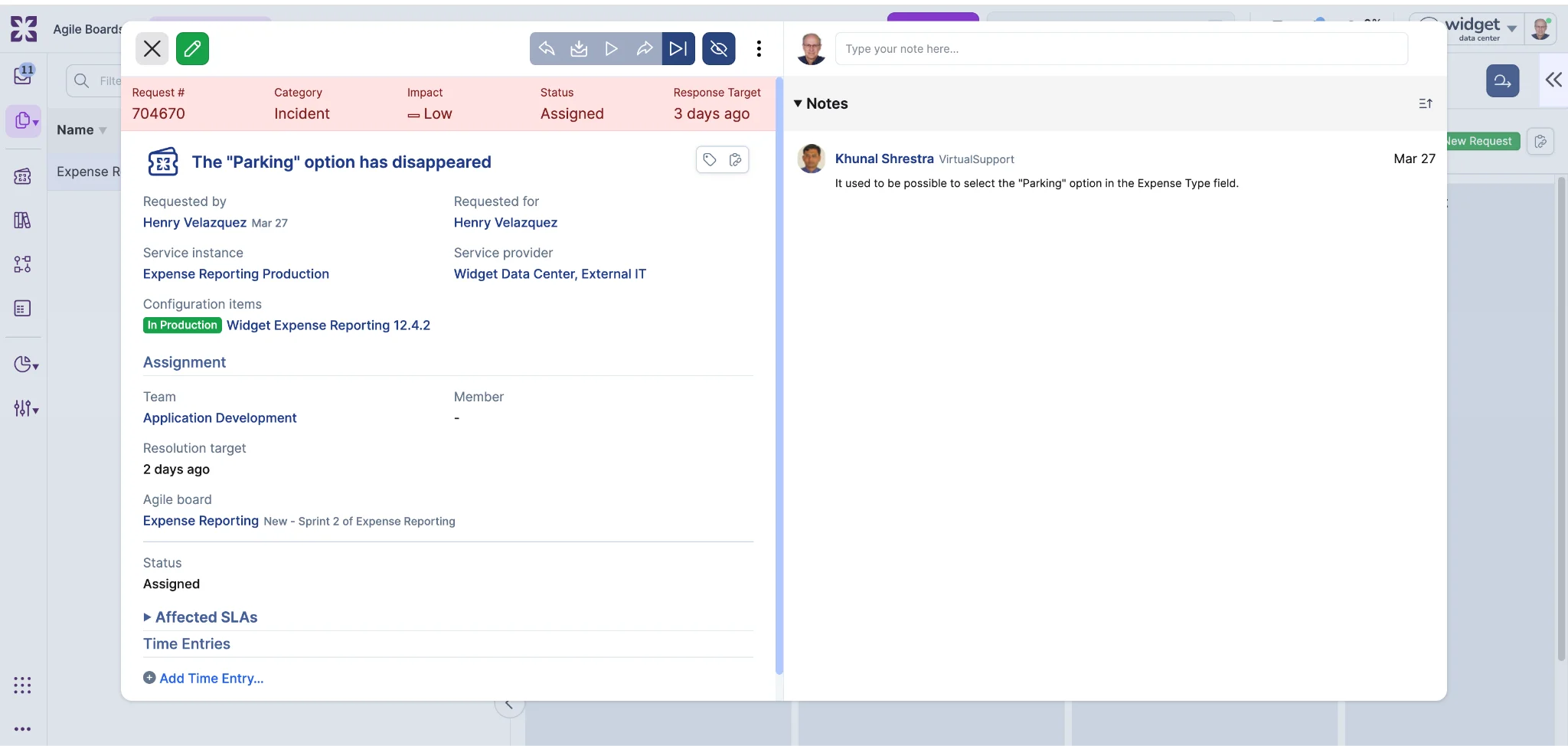Click Khunal Shrestra's avatar photo
Screen dimensions: 1568x746
coord(812,159)
